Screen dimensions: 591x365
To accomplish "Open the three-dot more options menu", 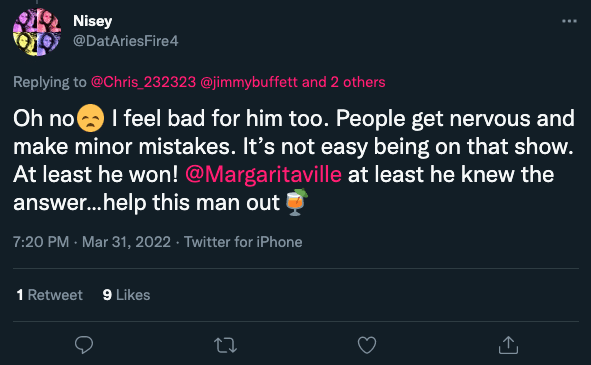I will (x=569, y=21).
